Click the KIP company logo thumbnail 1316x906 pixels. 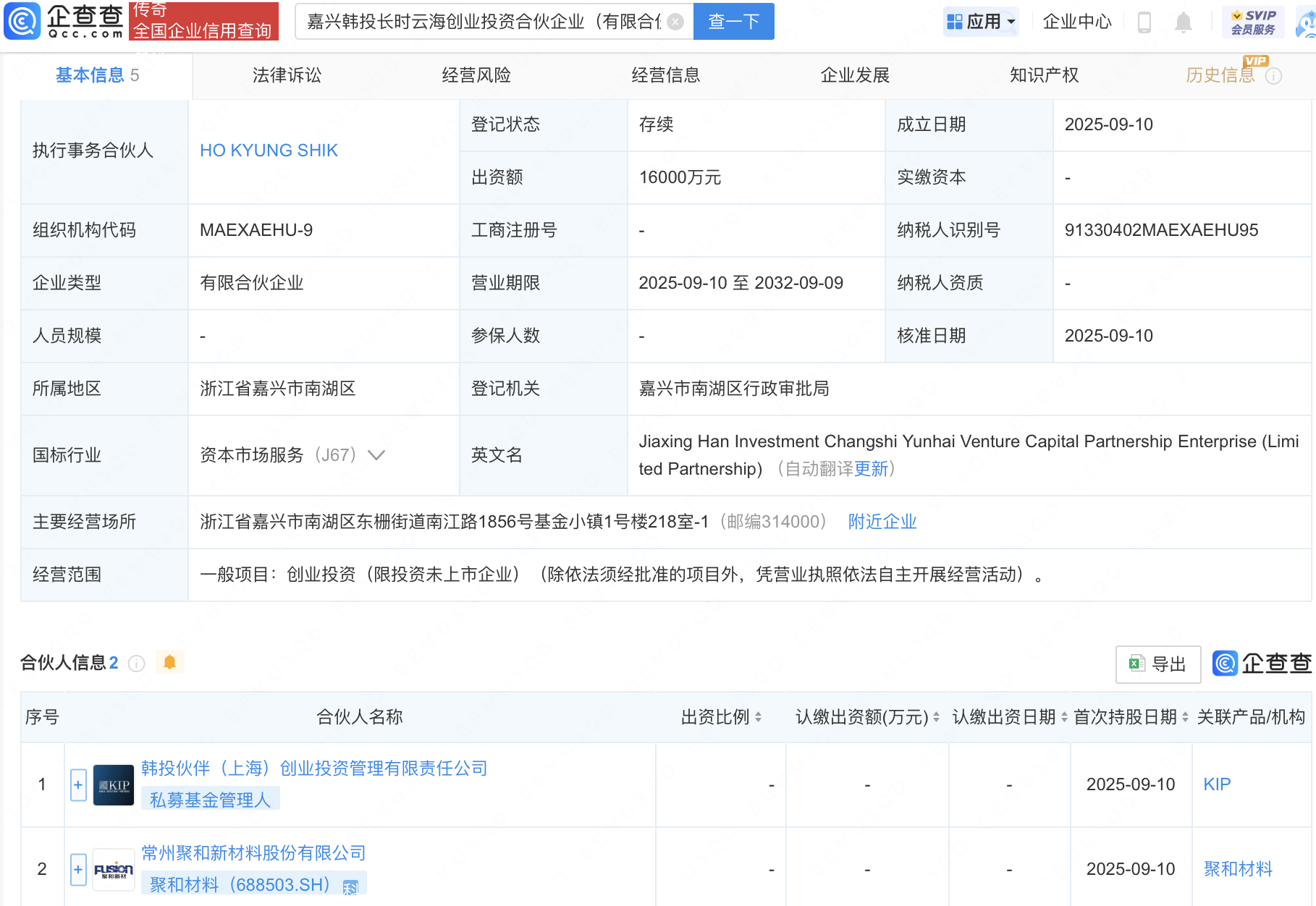(114, 785)
